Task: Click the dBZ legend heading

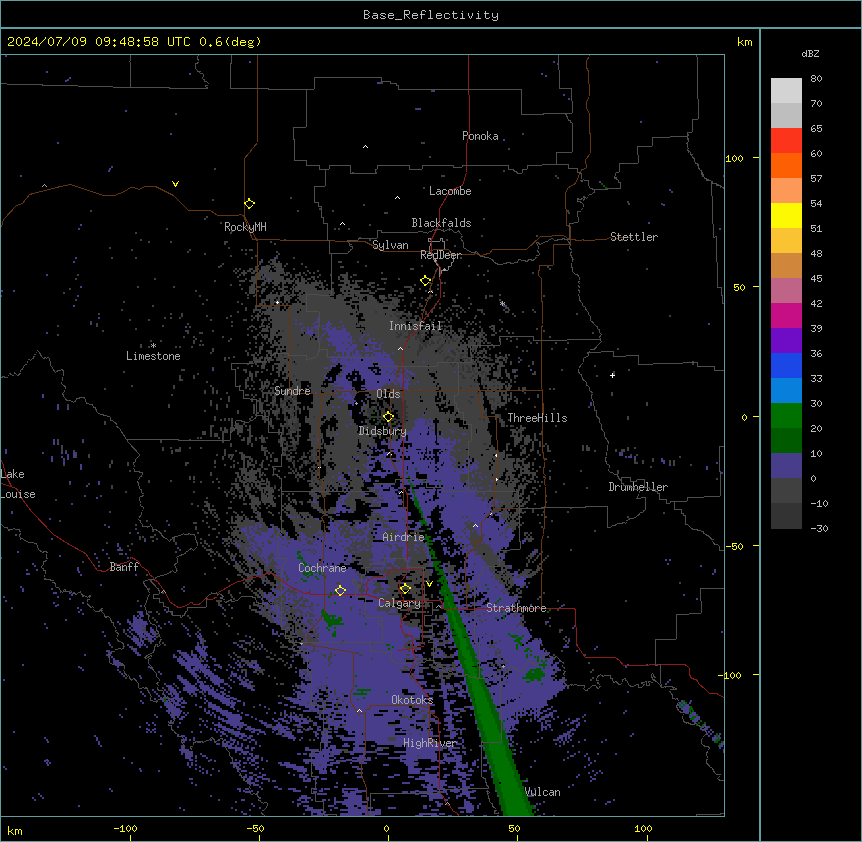Action: (810, 54)
